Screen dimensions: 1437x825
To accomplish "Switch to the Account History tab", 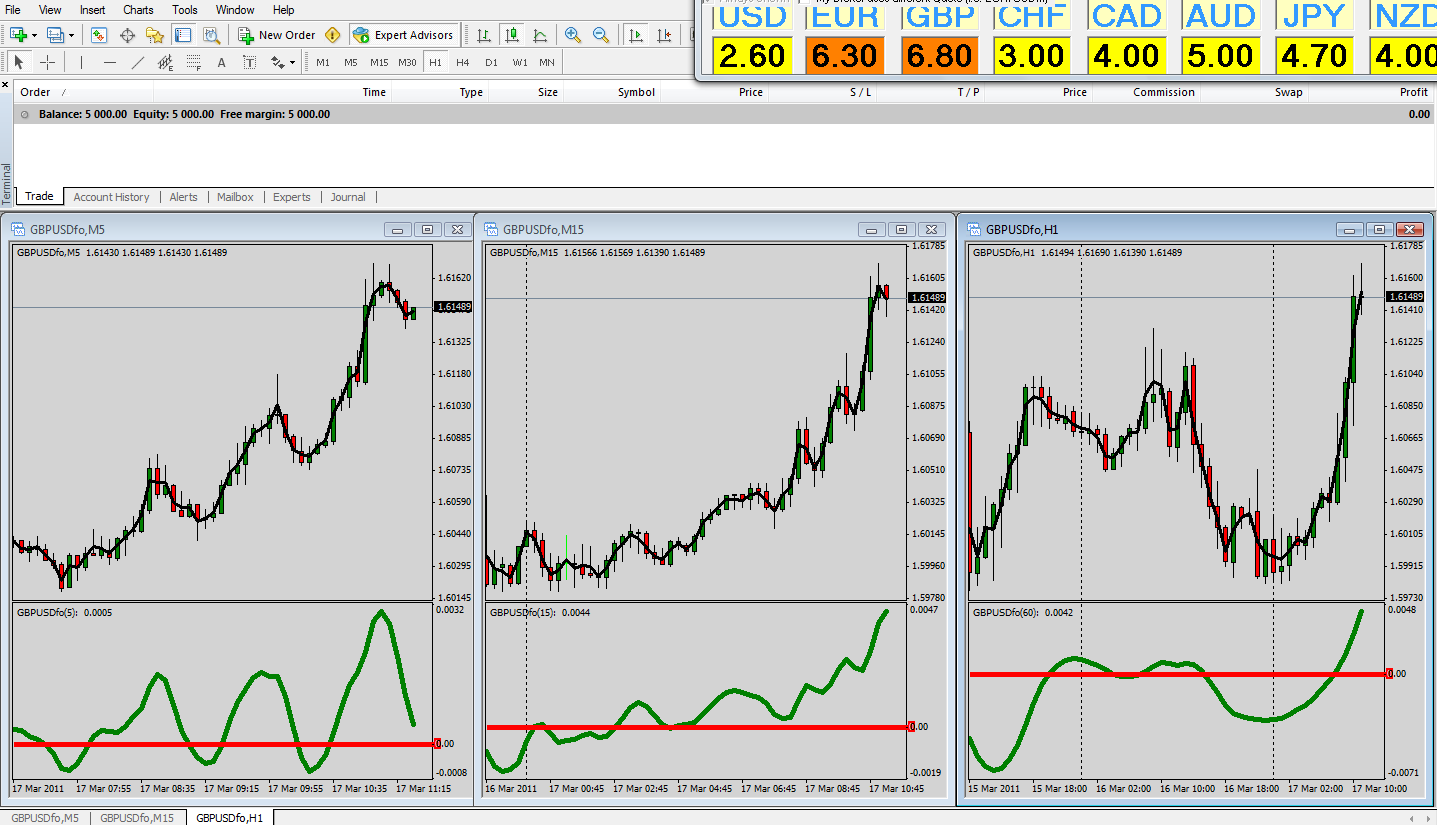I will click(111, 197).
